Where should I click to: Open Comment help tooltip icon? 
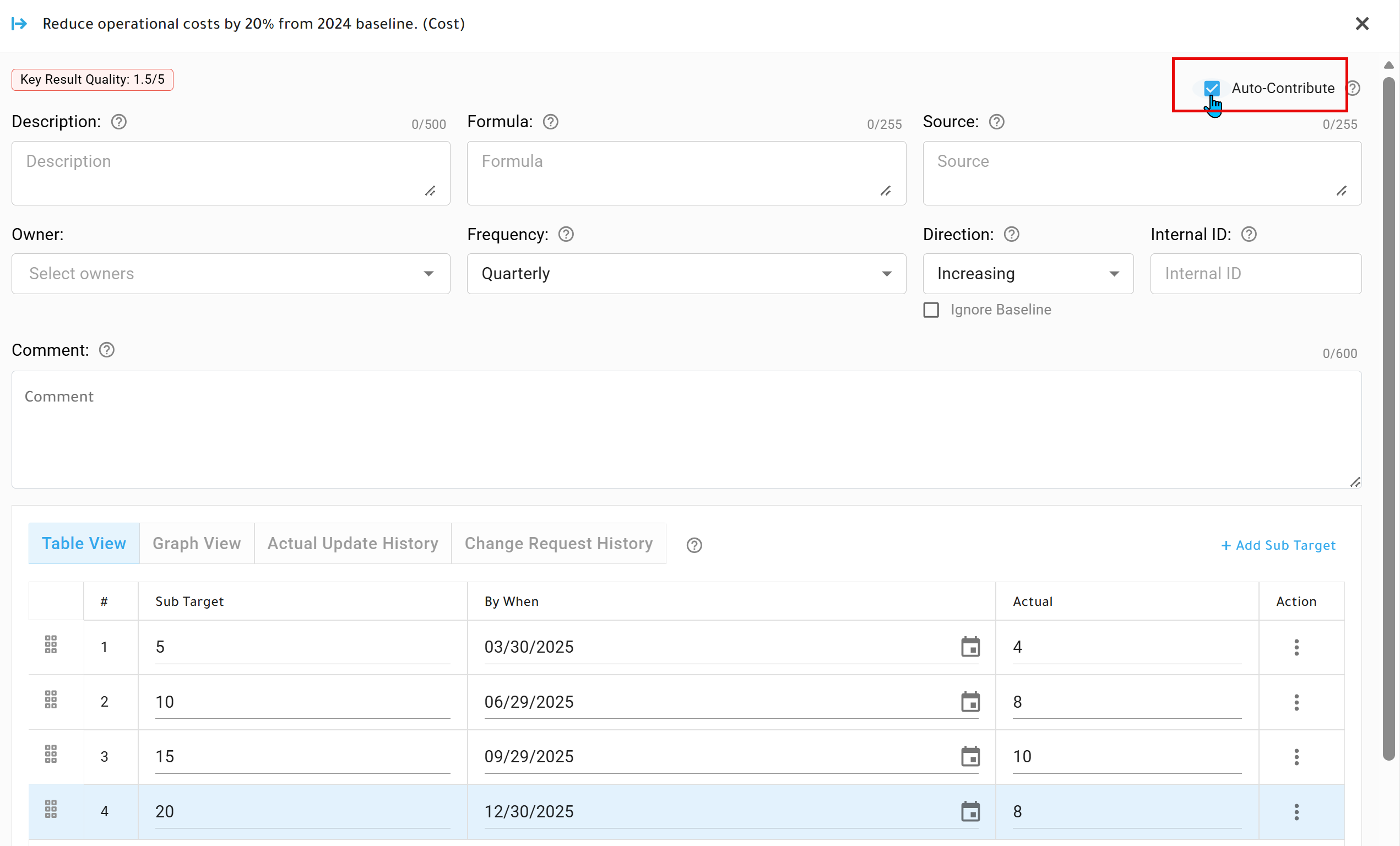click(x=107, y=349)
